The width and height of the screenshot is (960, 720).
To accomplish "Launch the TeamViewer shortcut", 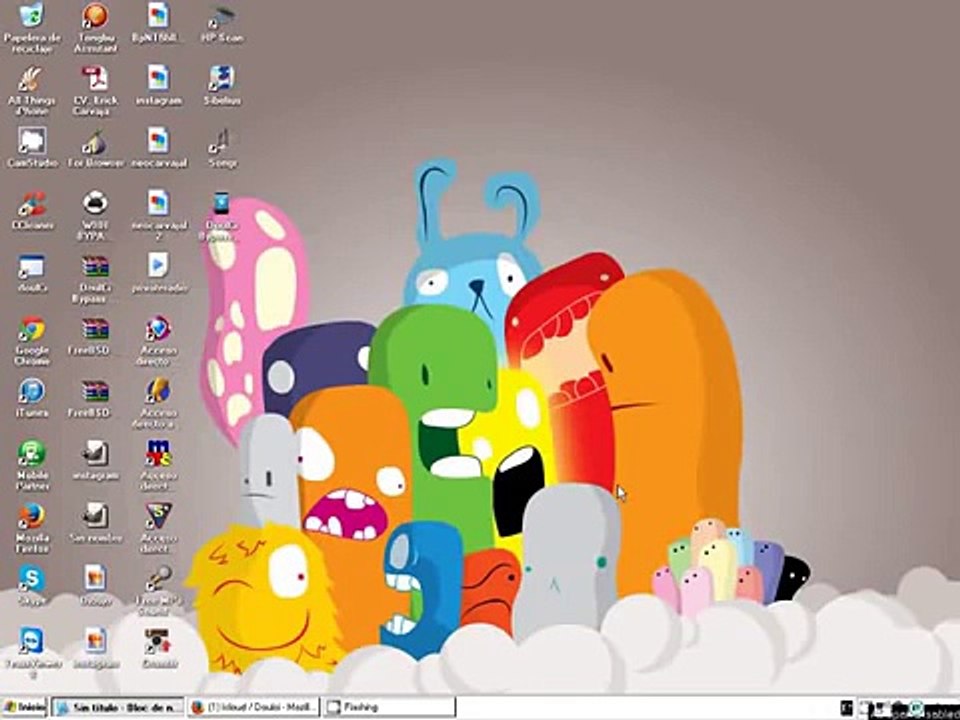I will pos(32,653).
